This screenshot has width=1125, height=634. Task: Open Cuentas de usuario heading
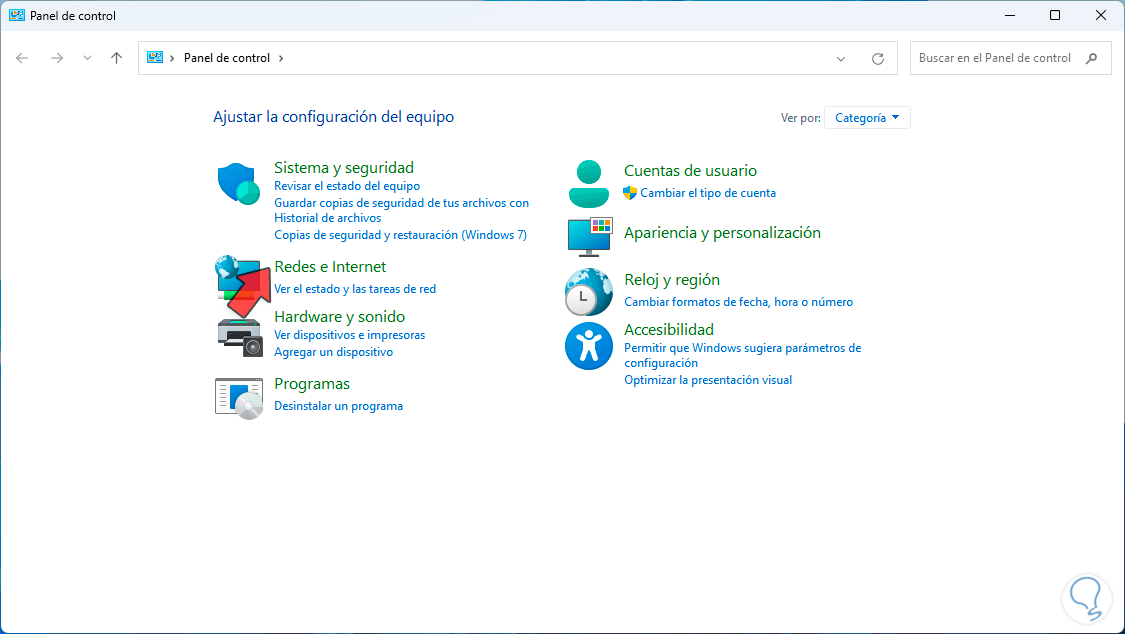point(690,170)
